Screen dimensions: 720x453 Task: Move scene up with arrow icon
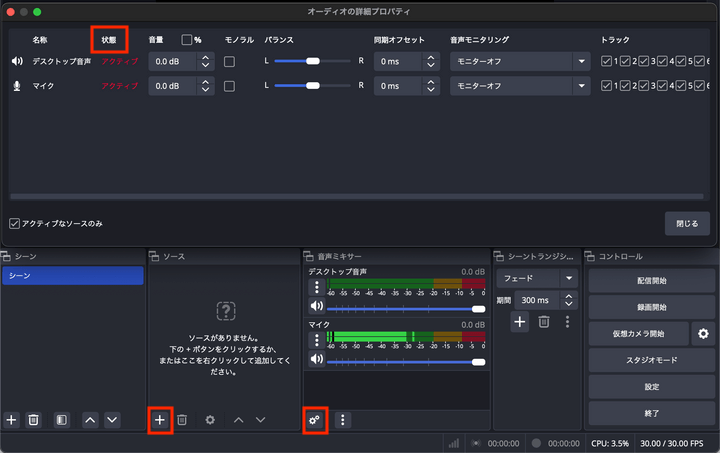click(x=90, y=419)
